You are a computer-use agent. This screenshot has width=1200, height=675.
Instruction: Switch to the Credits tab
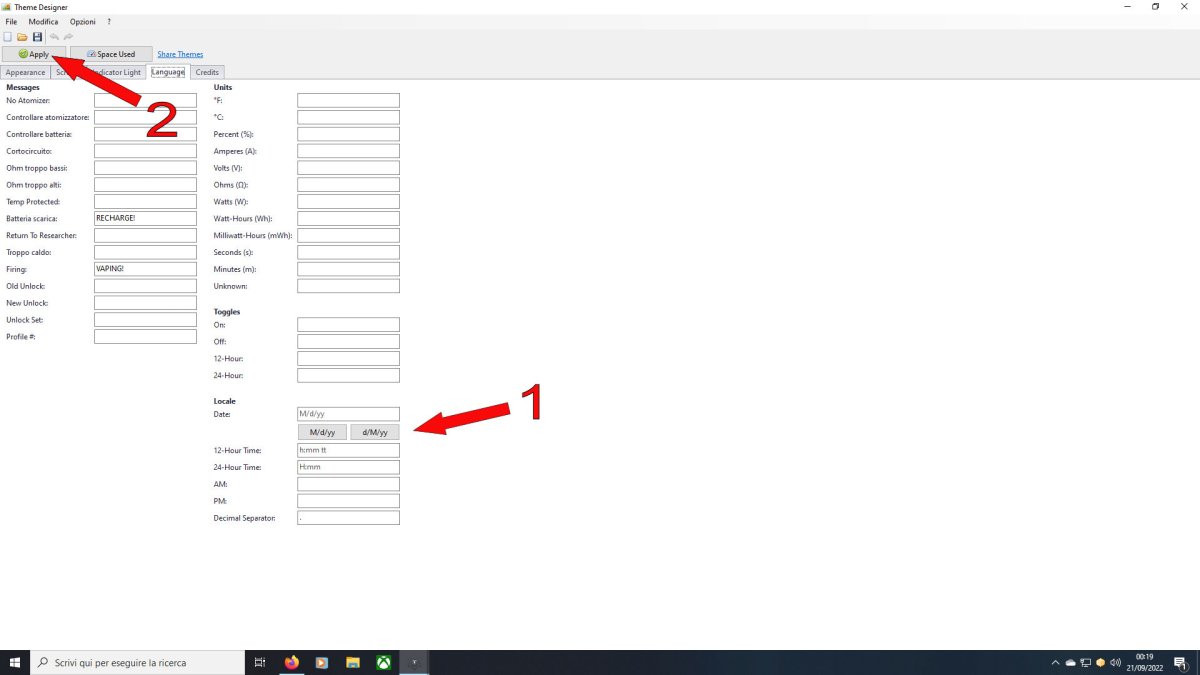point(207,72)
